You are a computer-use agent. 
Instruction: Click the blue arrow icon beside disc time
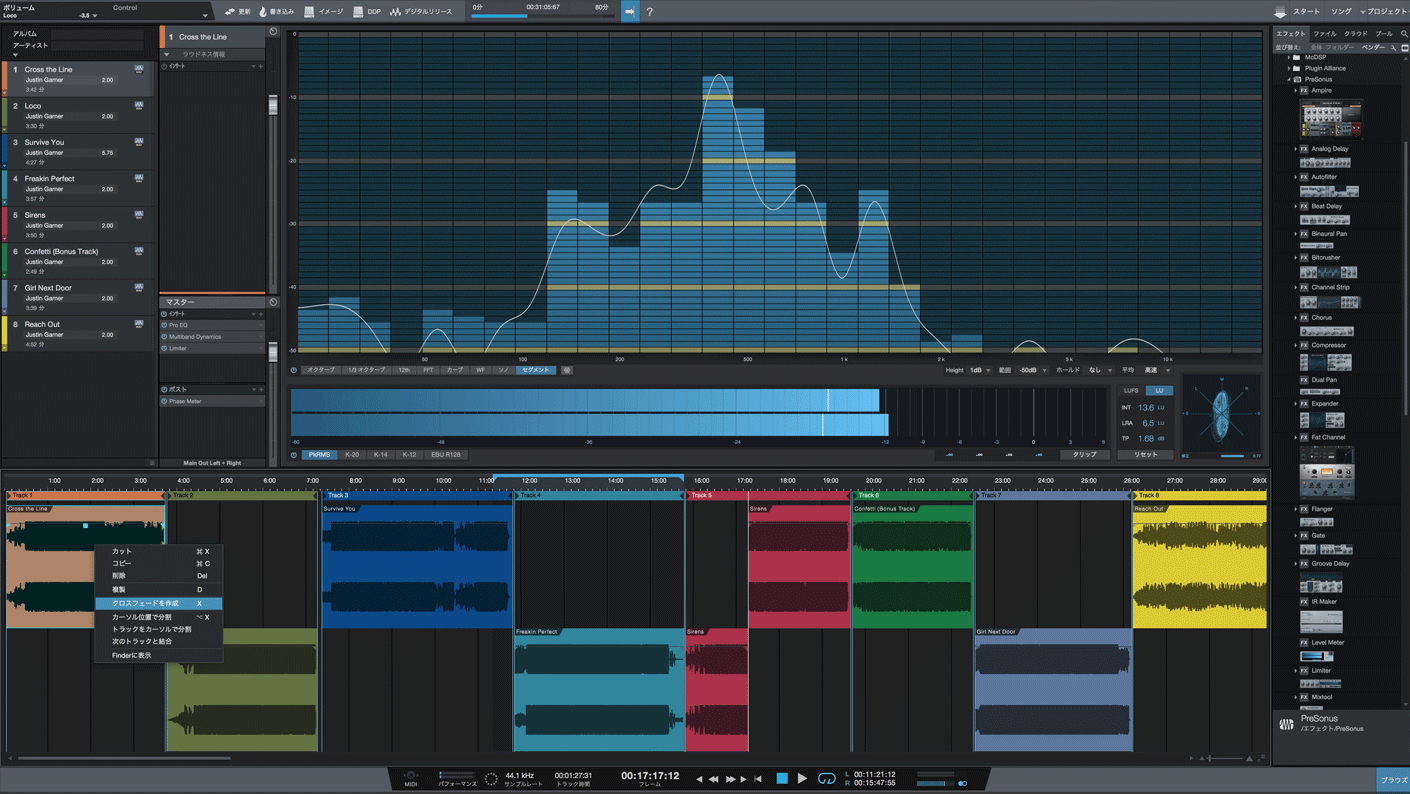tap(629, 12)
